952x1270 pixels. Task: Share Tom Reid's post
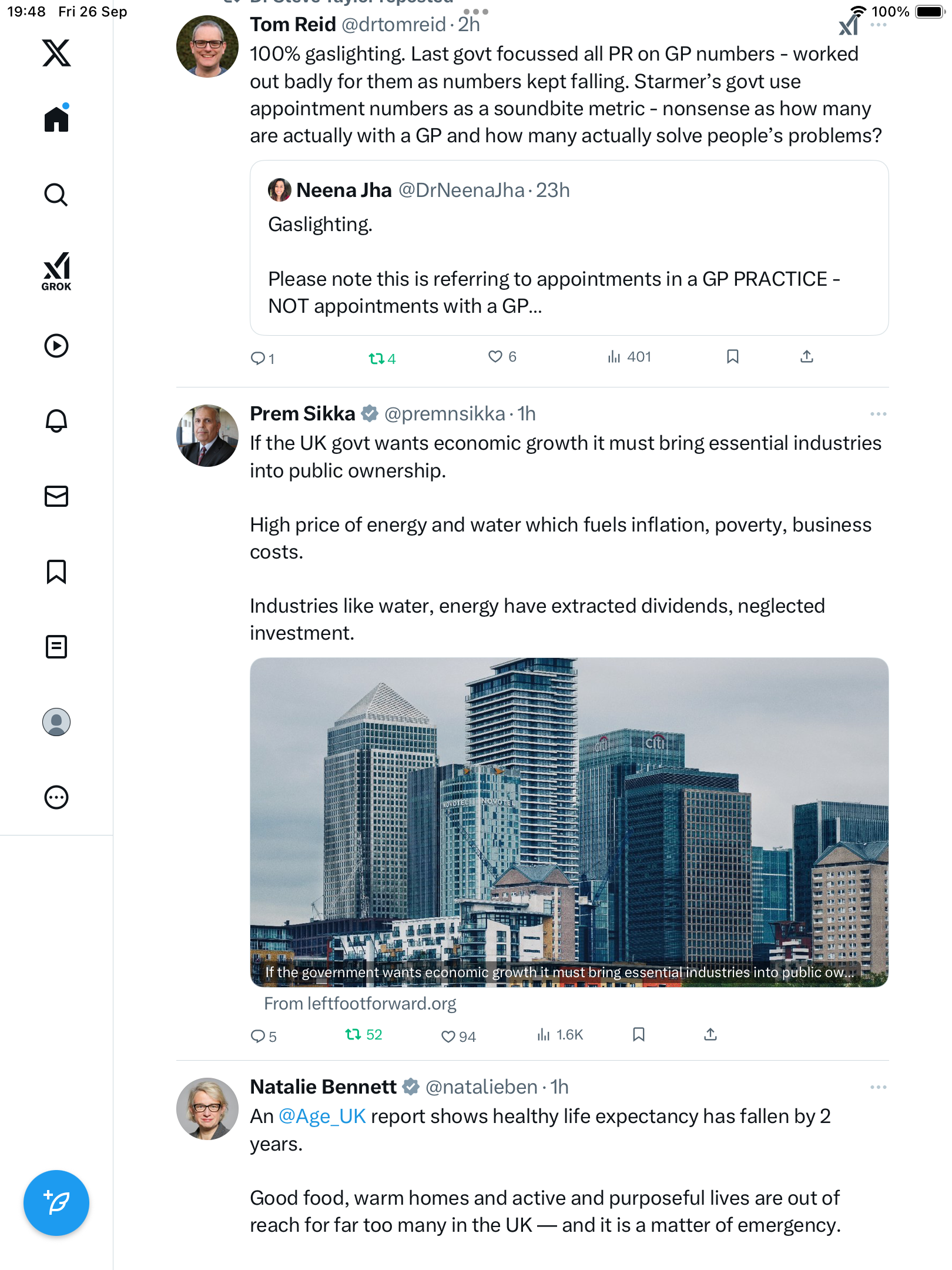click(807, 356)
